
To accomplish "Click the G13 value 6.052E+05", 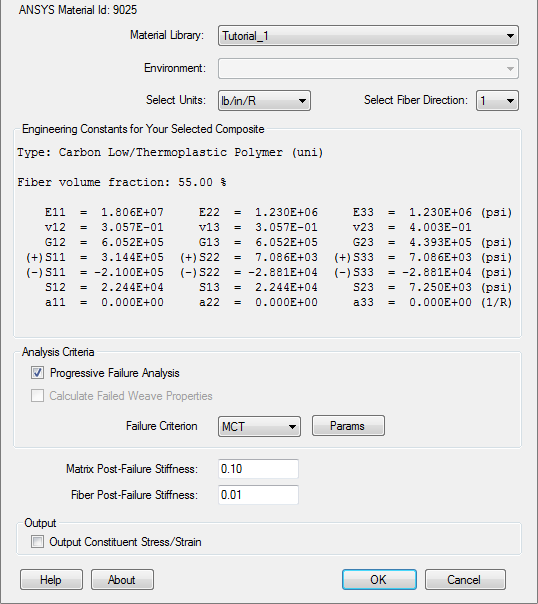I will [286, 242].
